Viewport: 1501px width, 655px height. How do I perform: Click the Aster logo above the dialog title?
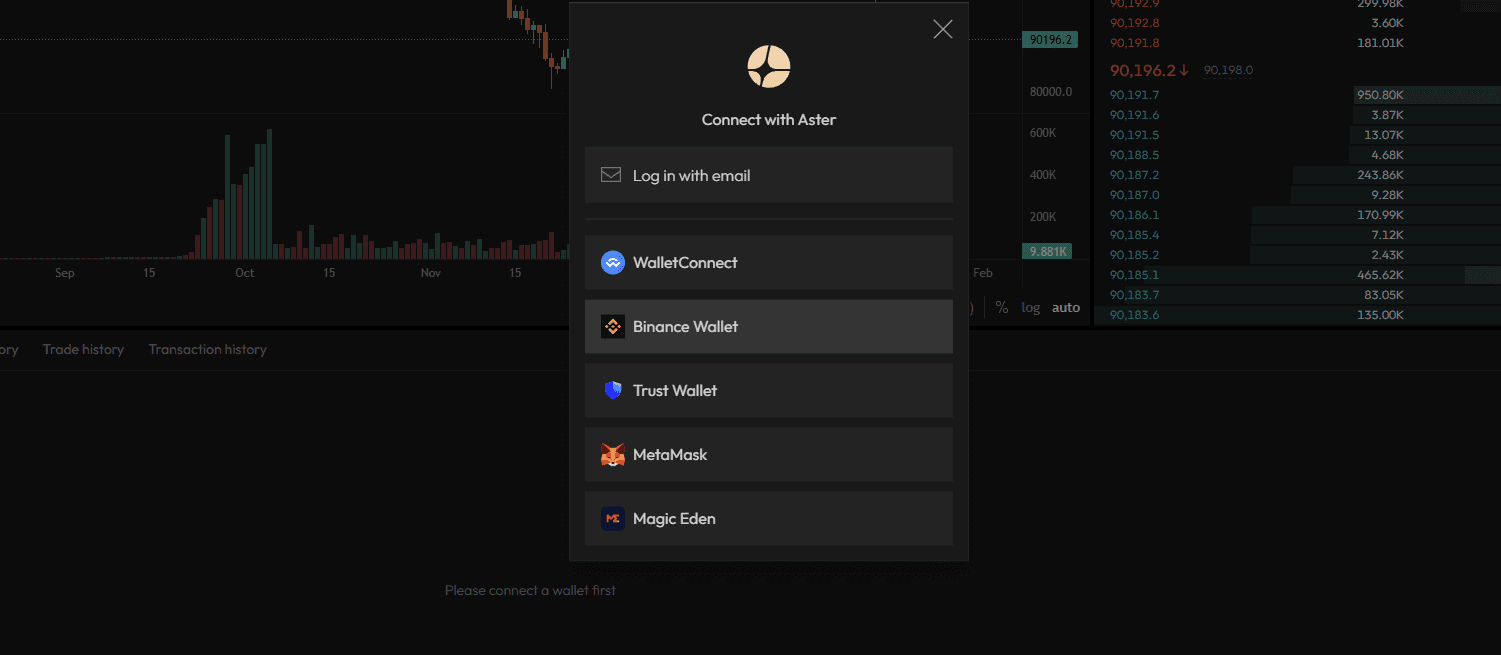[x=769, y=66]
